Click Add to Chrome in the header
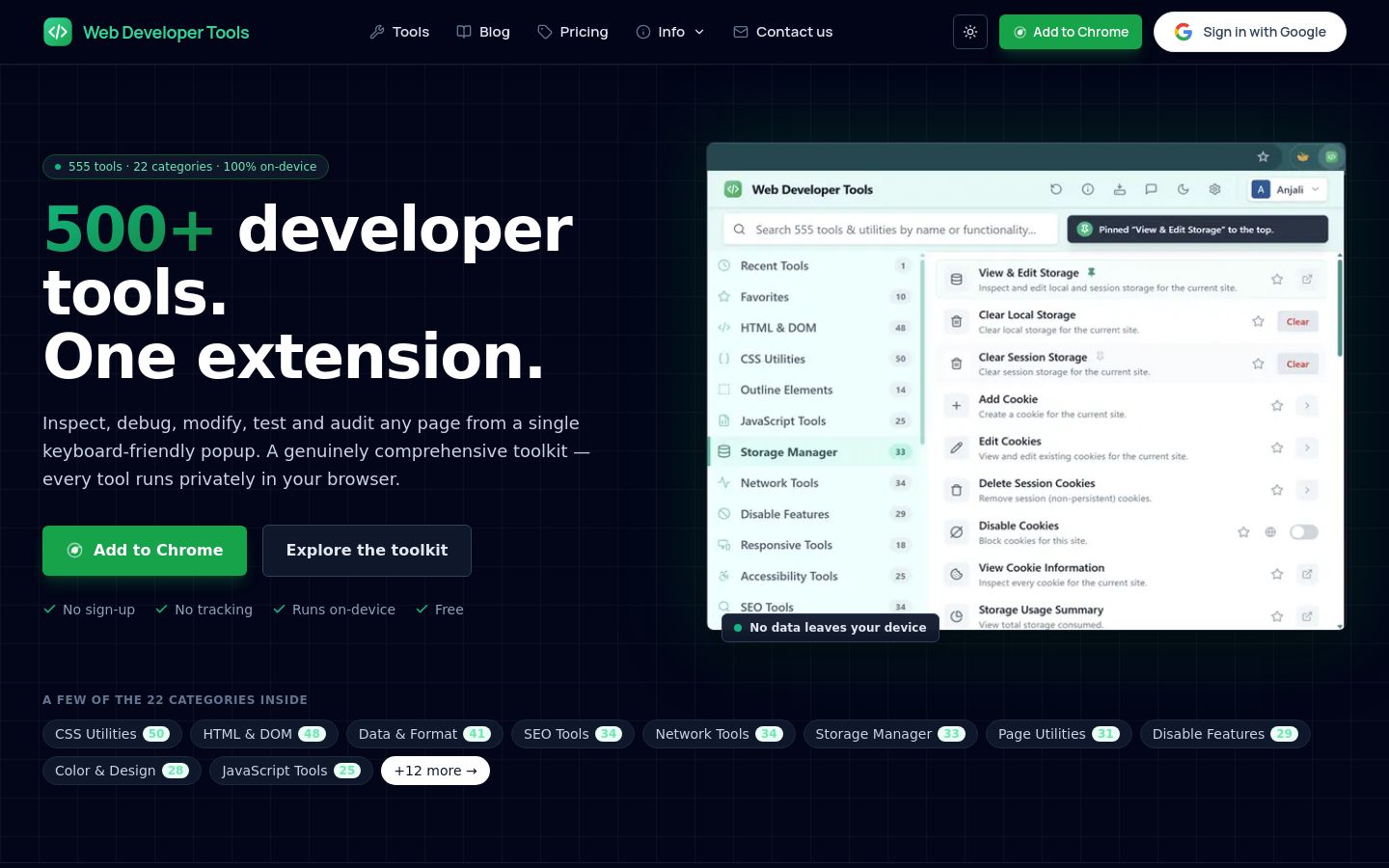This screenshot has height=868, width=1389. (1071, 32)
